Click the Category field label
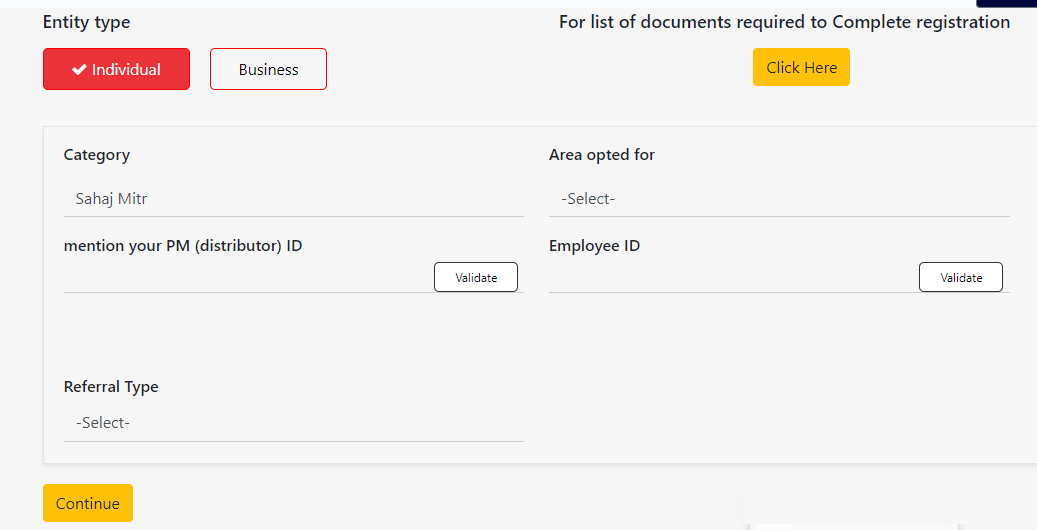The image size is (1037, 530). tap(97, 155)
